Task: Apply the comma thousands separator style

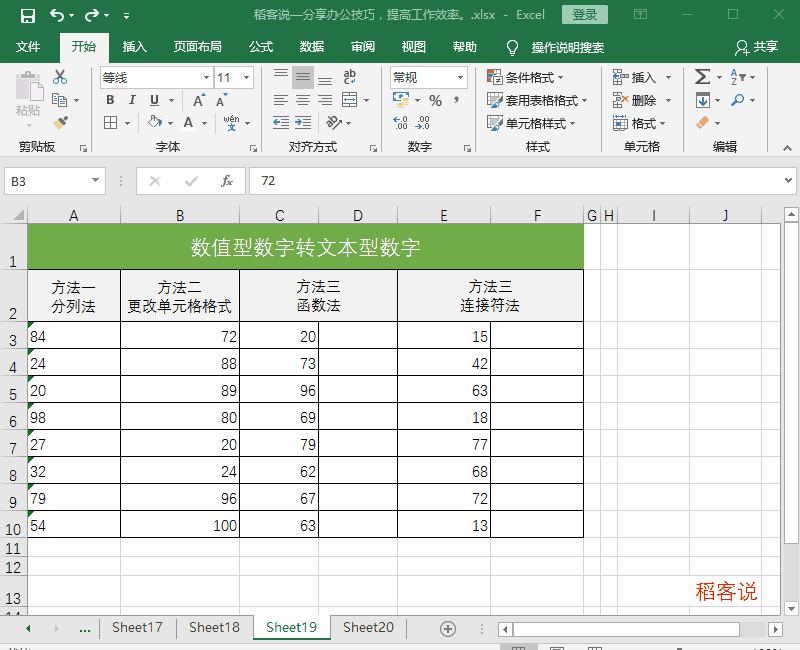Action: click(457, 100)
